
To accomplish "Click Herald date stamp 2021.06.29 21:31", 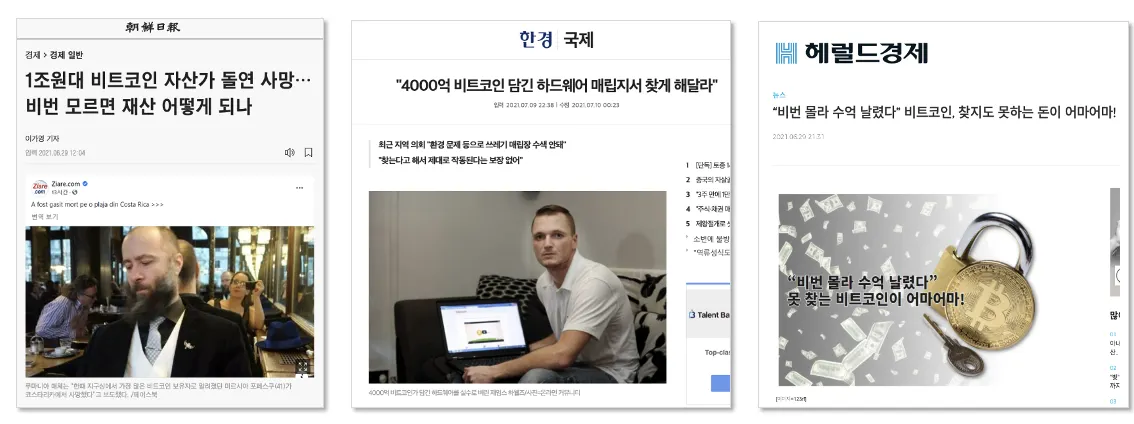I will (x=798, y=136).
